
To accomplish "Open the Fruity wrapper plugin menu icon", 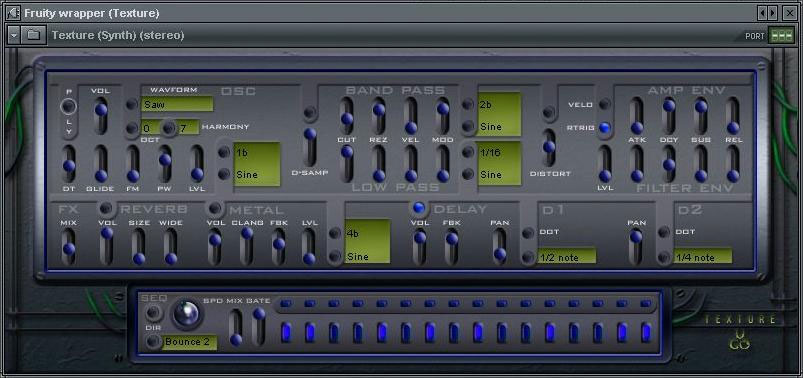I will tap(13, 12).
